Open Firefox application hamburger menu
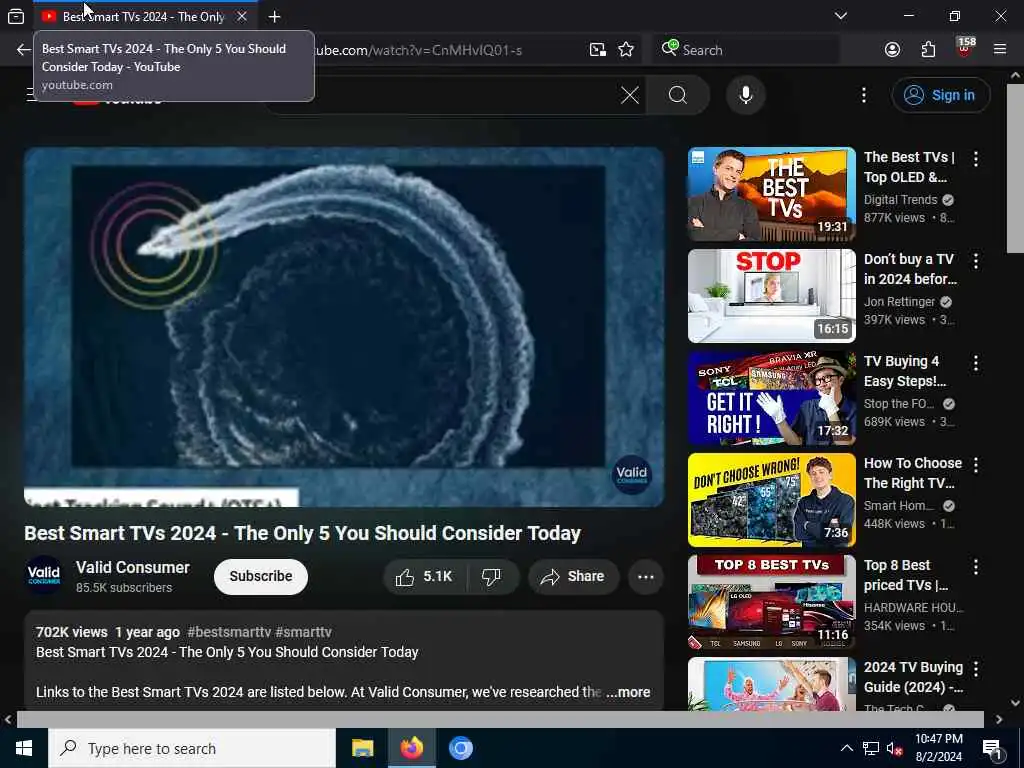Screen dimensions: 1024x768 click(x=1000, y=49)
